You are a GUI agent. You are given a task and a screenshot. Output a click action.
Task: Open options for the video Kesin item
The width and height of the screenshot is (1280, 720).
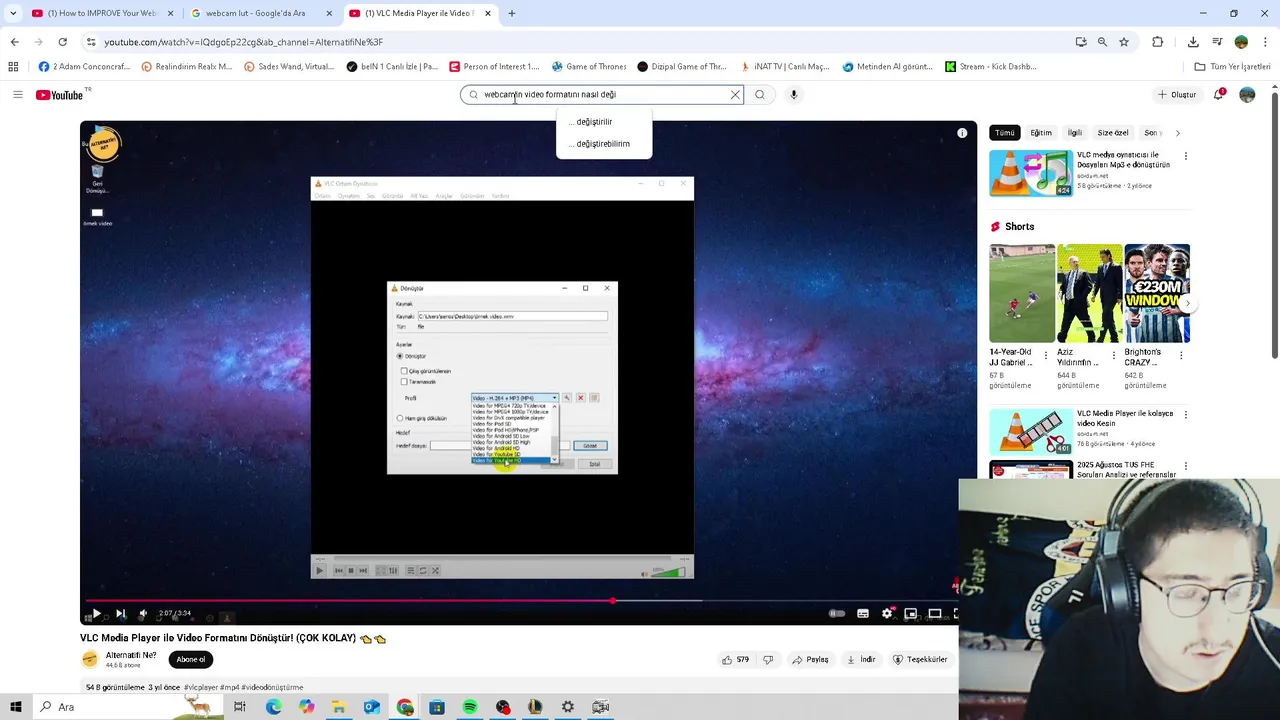pyautogui.click(x=1186, y=414)
